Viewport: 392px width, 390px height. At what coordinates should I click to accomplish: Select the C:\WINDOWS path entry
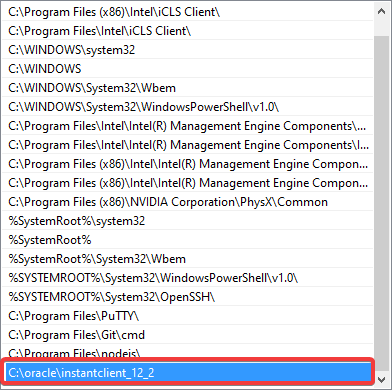point(187,69)
